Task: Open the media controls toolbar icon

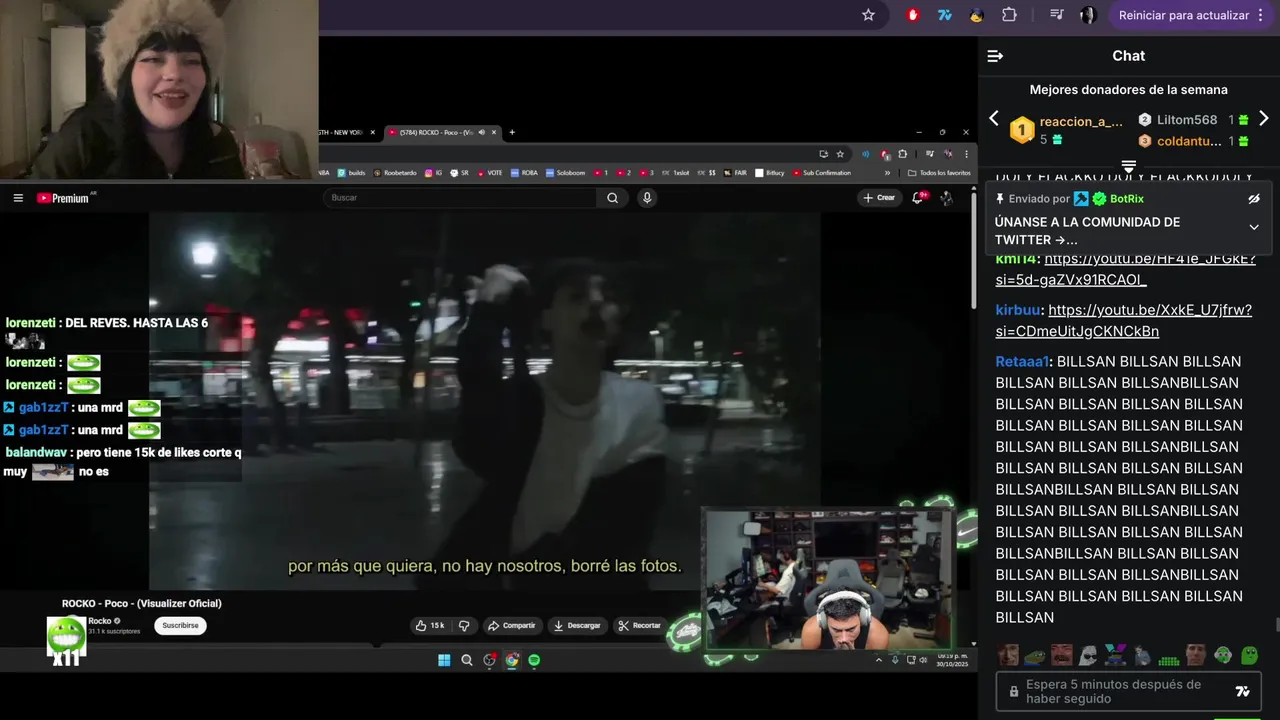Action: tap(1057, 15)
